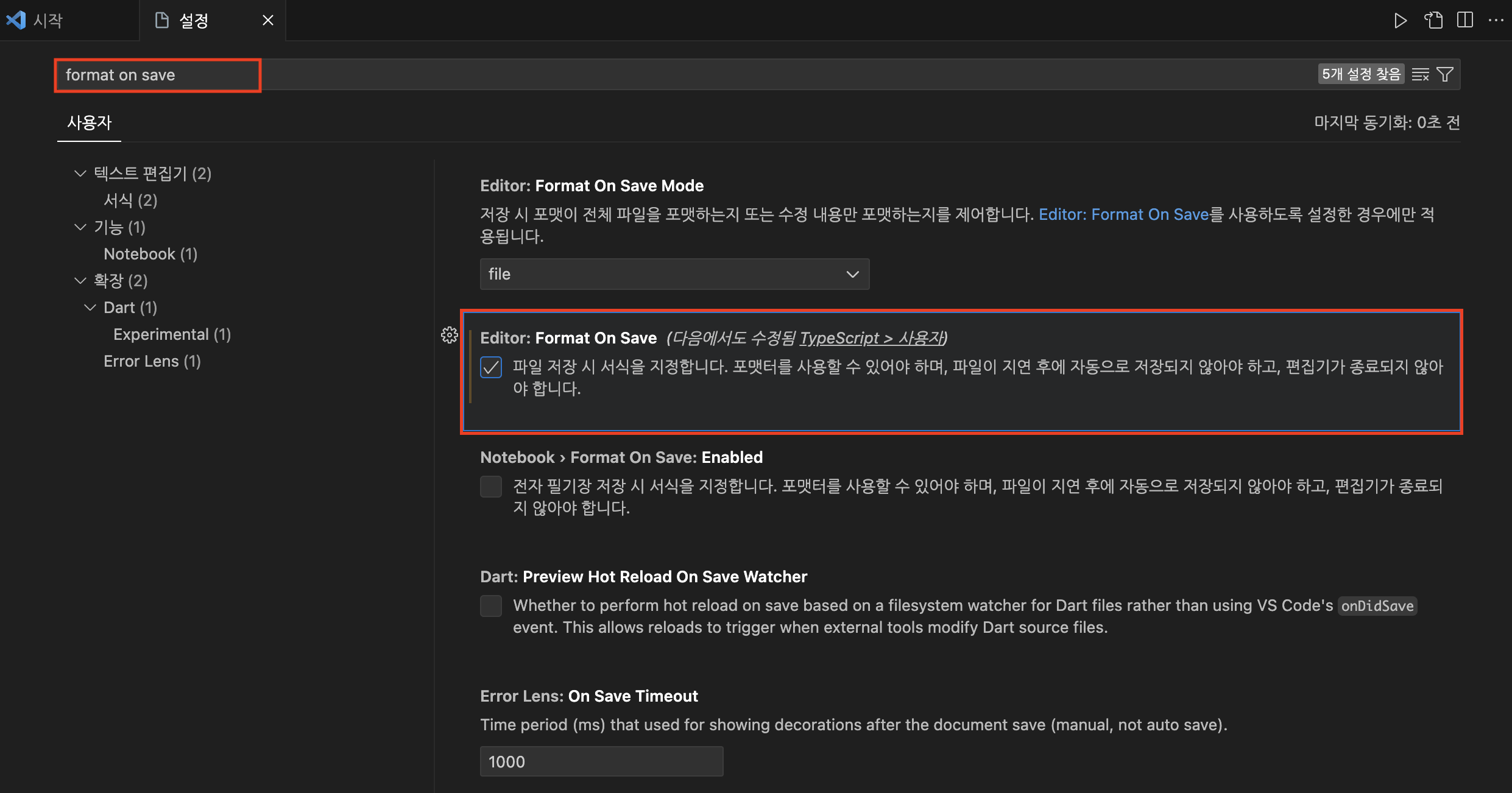Open the TypeScript > 사용자 link
Screen dimensions: 1512x793
coord(871,338)
